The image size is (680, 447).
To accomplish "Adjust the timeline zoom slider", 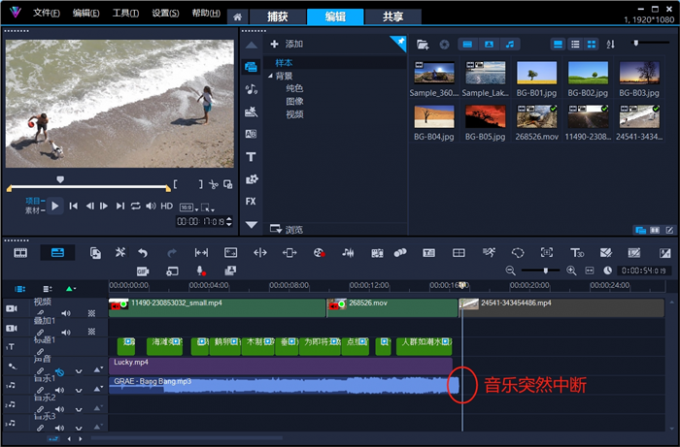I will (x=546, y=271).
